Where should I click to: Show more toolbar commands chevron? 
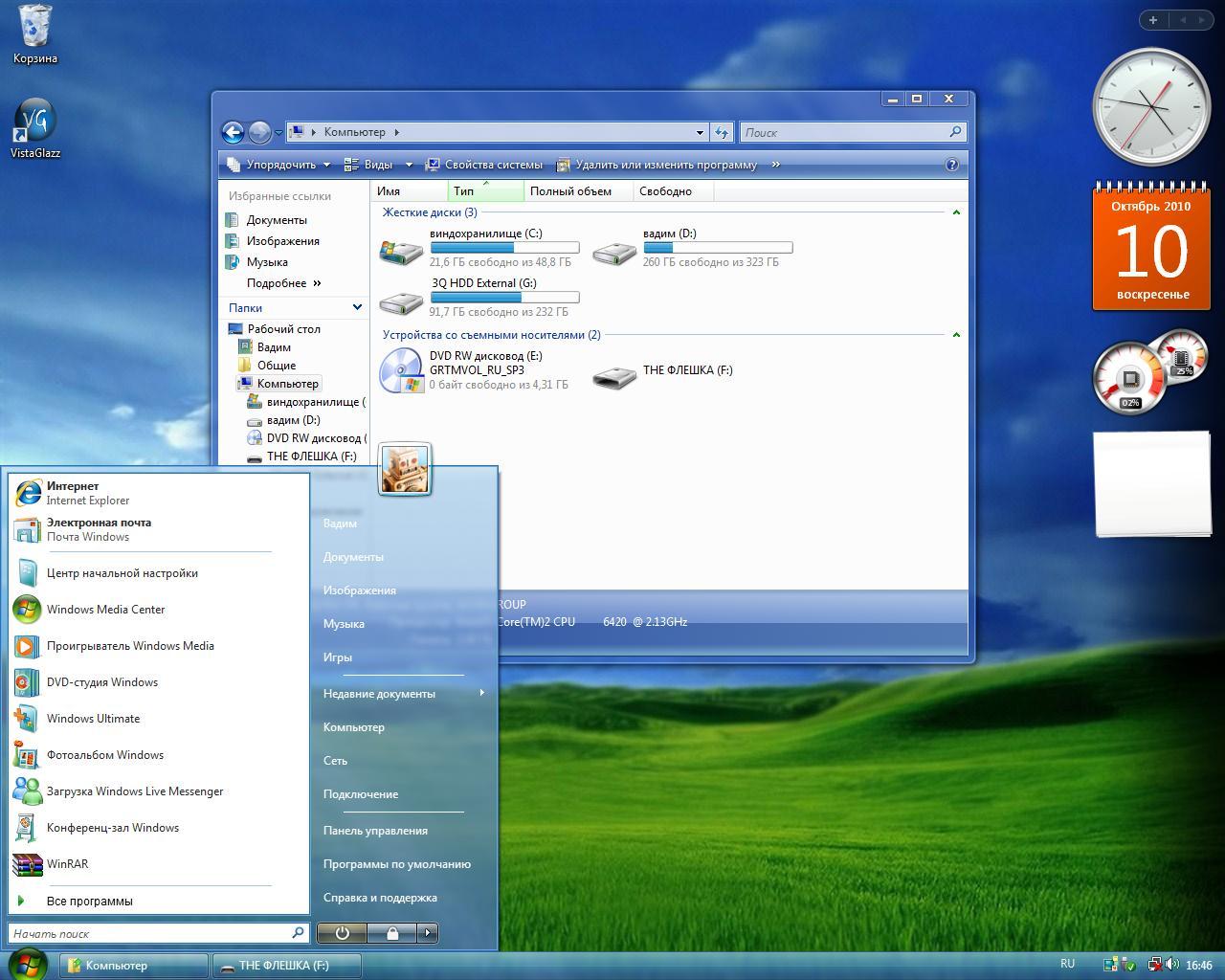pyautogui.click(x=775, y=165)
